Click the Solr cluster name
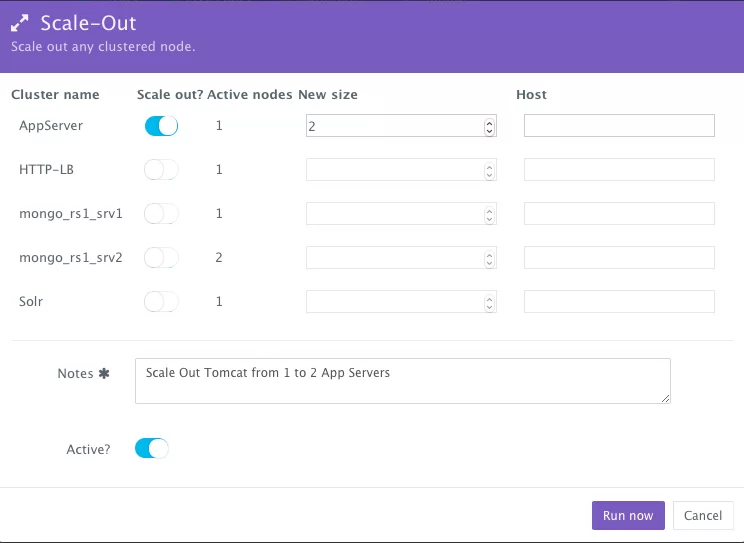The width and height of the screenshot is (744, 543). click(31, 301)
